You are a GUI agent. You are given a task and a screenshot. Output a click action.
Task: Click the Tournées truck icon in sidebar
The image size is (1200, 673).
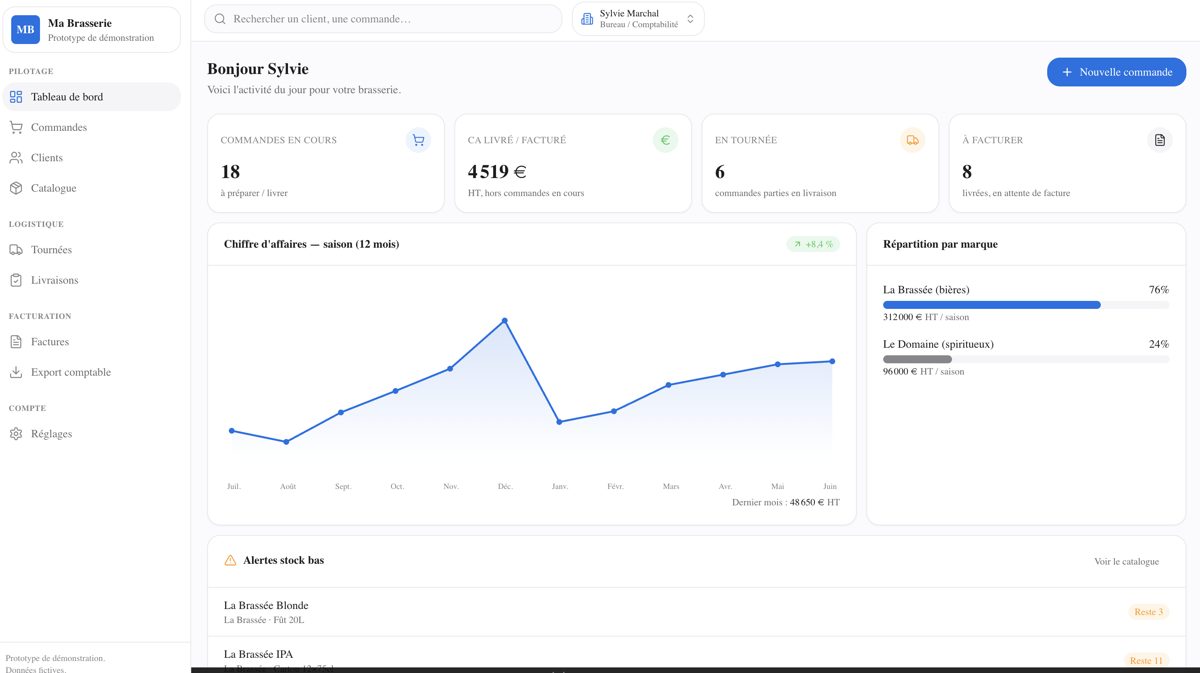pyautogui.click(x=16, y=250)
